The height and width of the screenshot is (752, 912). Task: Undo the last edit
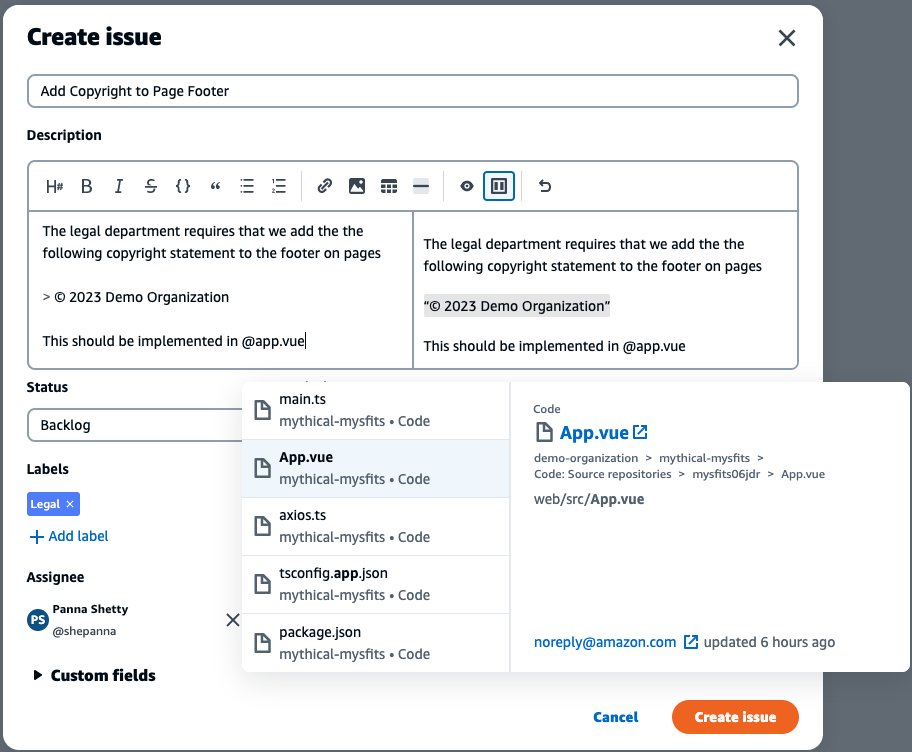point(544,185)
